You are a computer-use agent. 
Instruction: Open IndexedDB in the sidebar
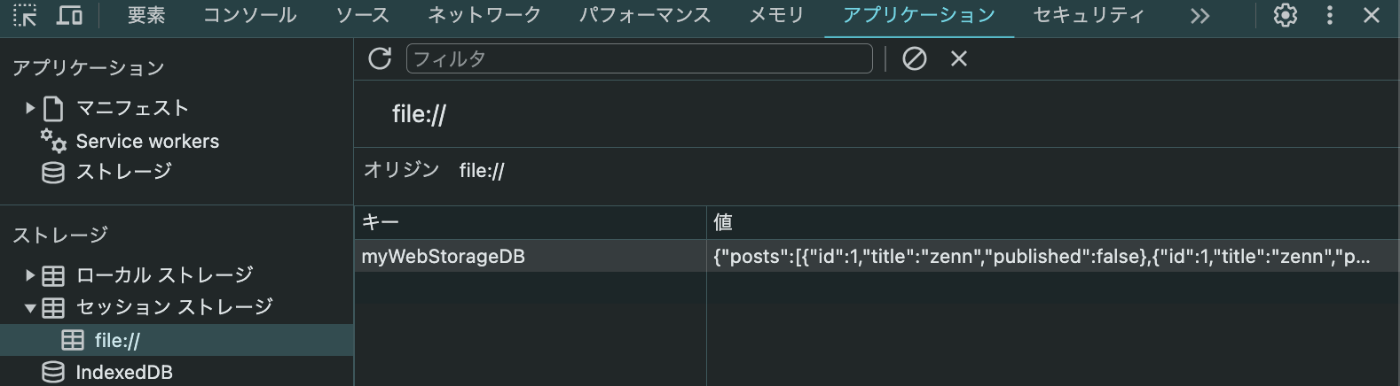coord(124,373)
